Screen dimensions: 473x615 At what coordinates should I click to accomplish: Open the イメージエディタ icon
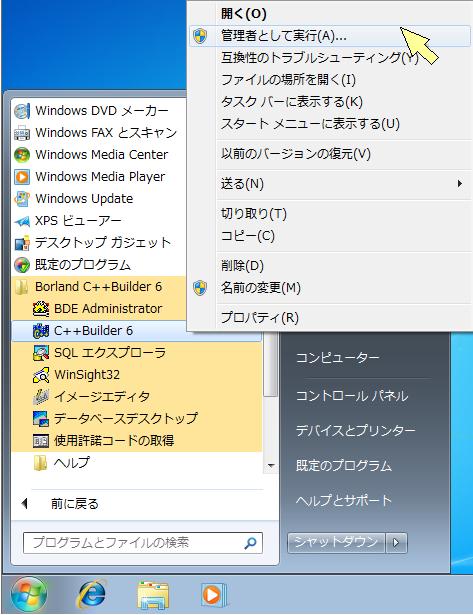click(x=41, y=397)
